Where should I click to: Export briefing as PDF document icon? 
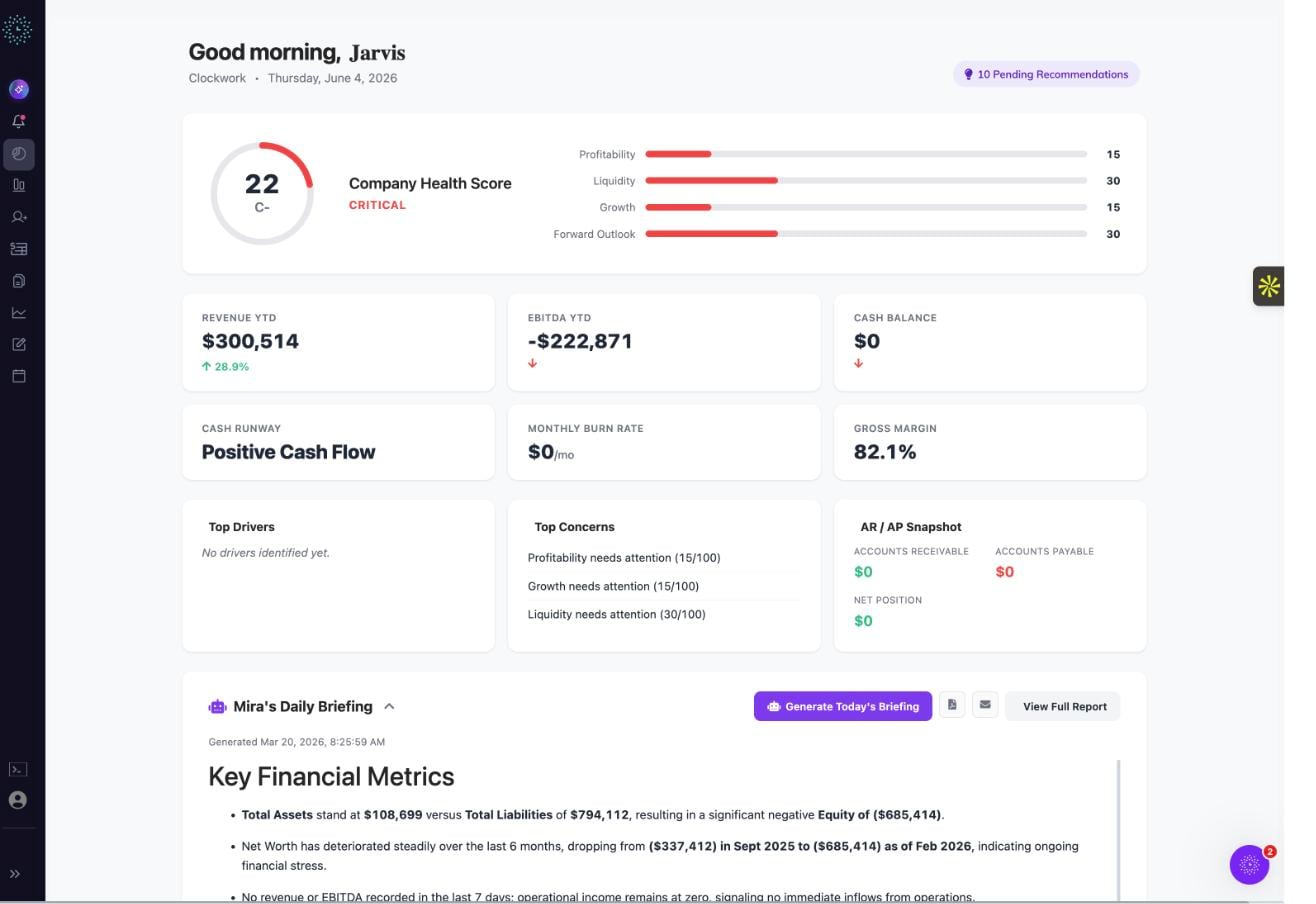952,705
